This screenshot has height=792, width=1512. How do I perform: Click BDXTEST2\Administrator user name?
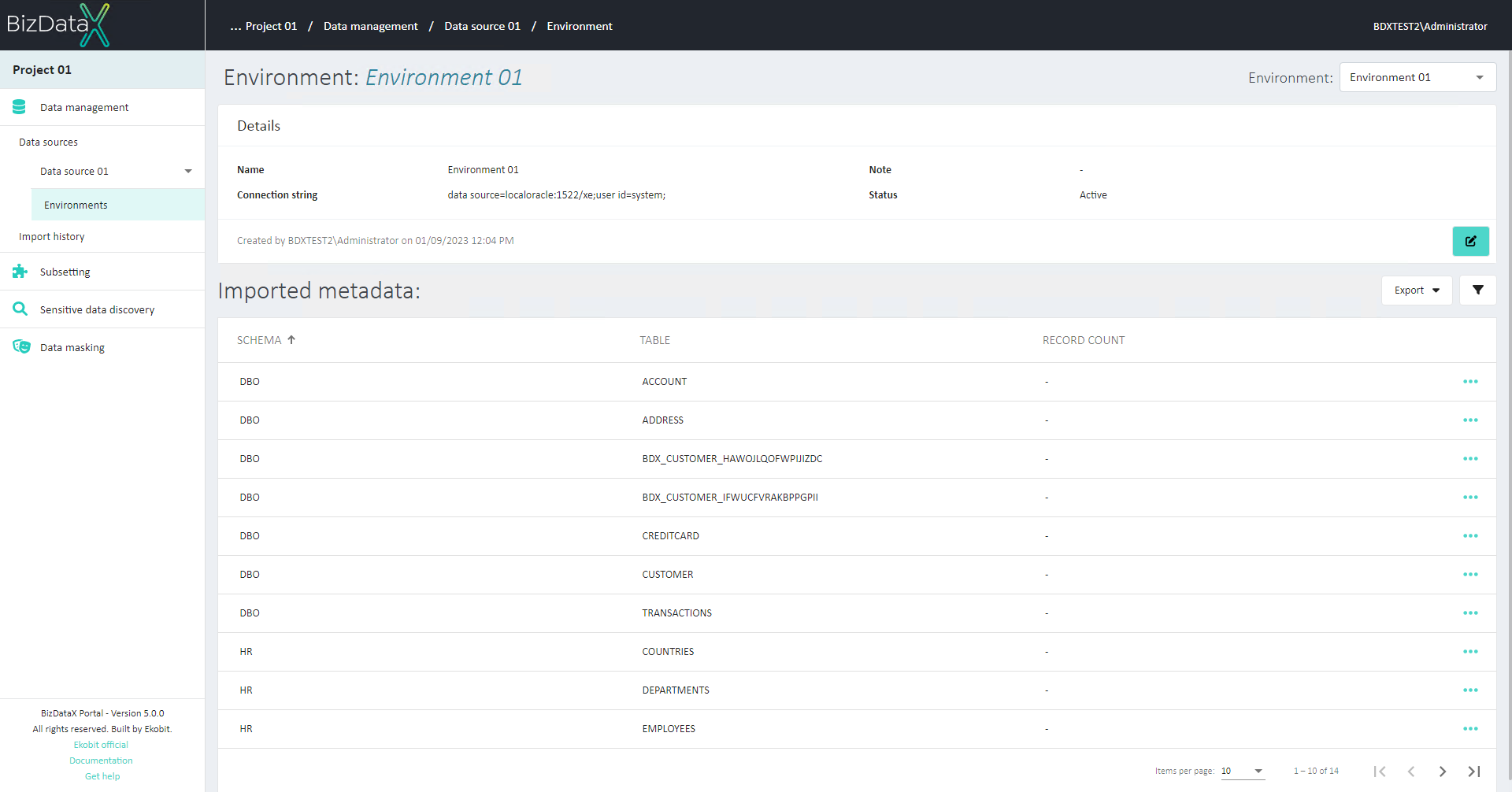tap(1430, 26)
